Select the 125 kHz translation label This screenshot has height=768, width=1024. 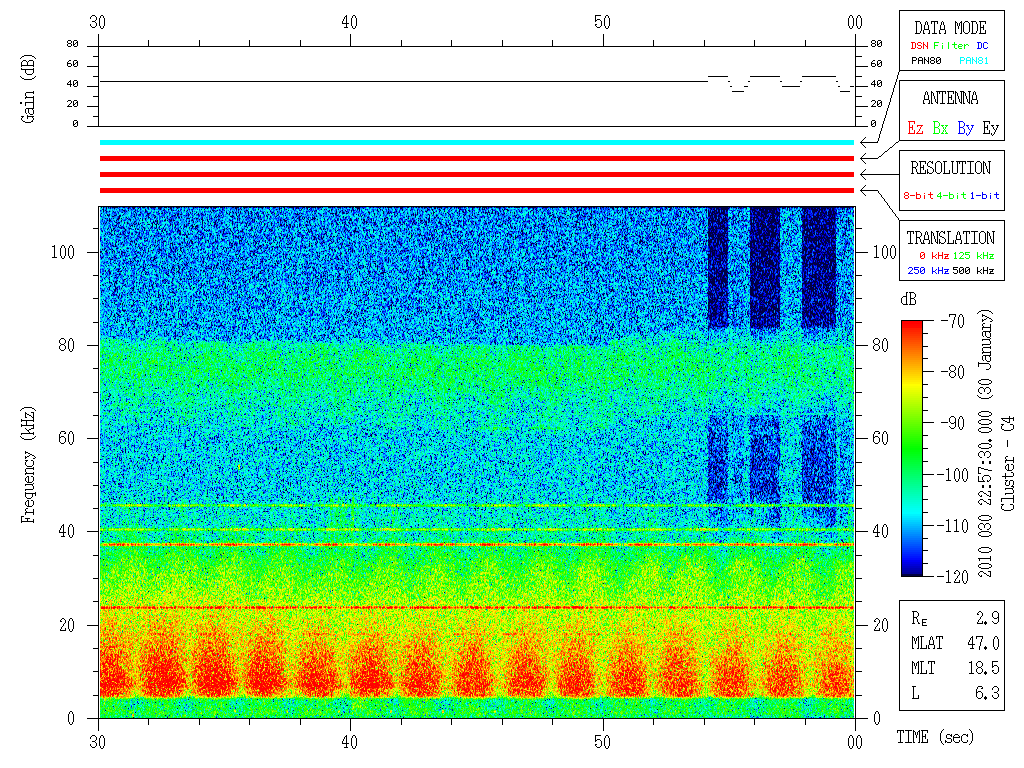pyautogui.click(x=973, y=255)
